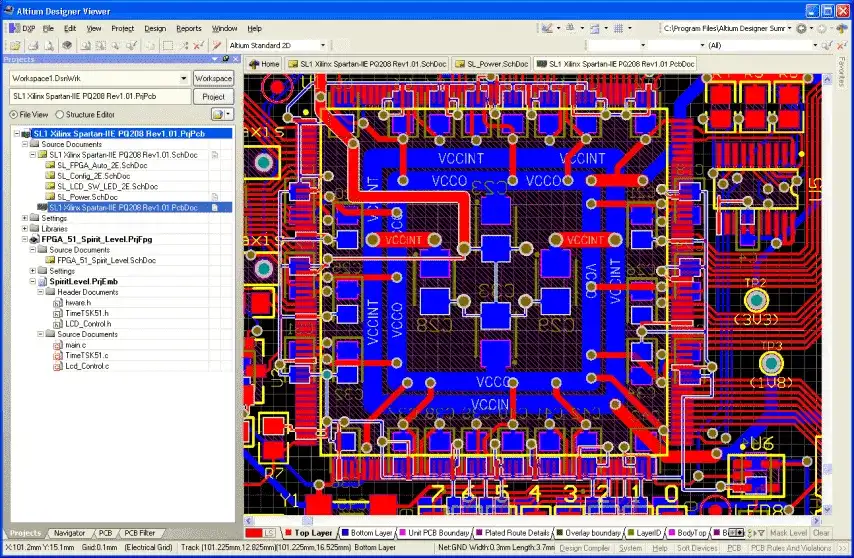The width and height of the screenshot is (854, 558).
Task: Open the Design menu
Action: pyautogui.click(x=155, y=28)
